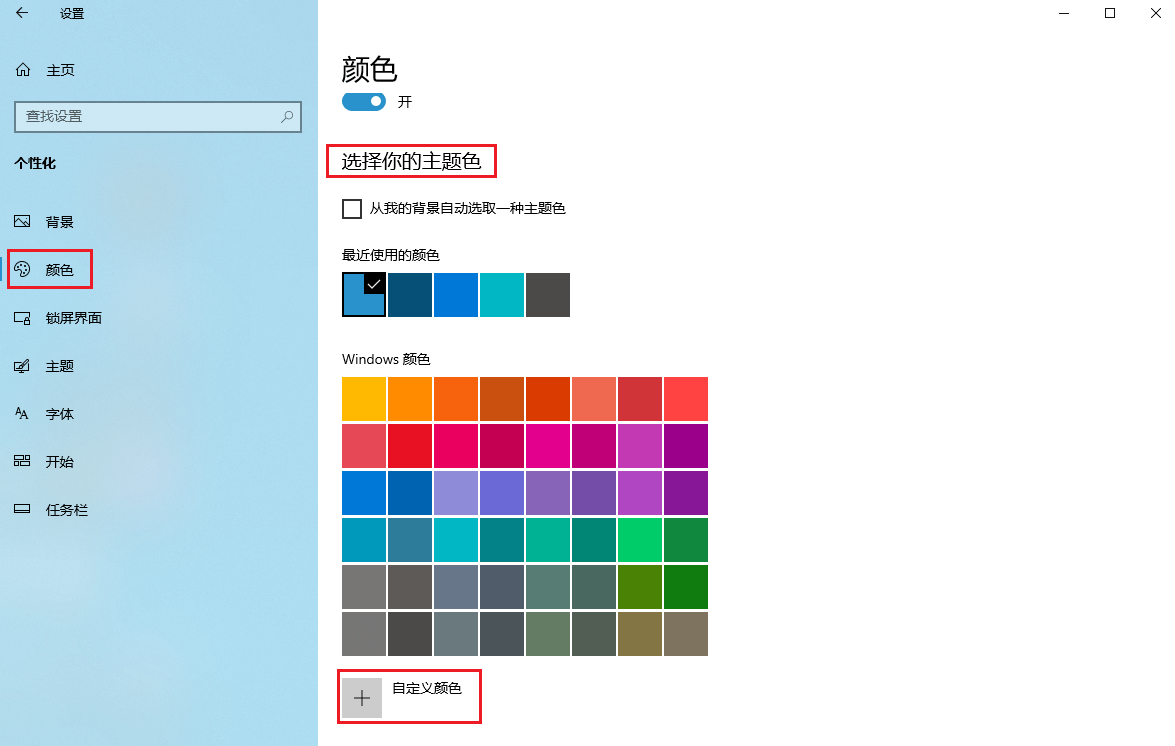Open the 任务栏 taskbar settings icon
The height and width of the screenshot is (746, 1175).
click(24, 509)
